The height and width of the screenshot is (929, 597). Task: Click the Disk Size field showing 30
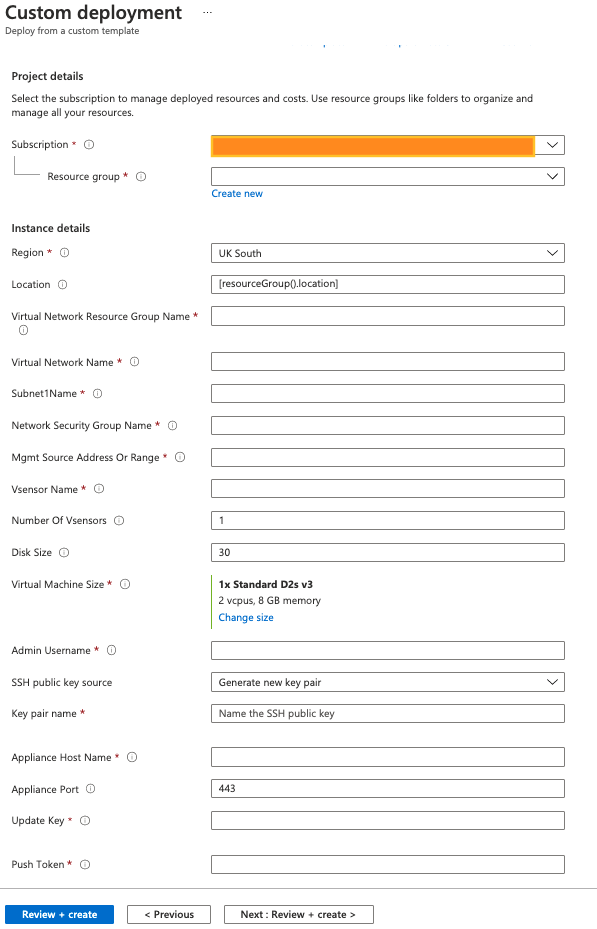pyautogui.click(x=388, y=553)
